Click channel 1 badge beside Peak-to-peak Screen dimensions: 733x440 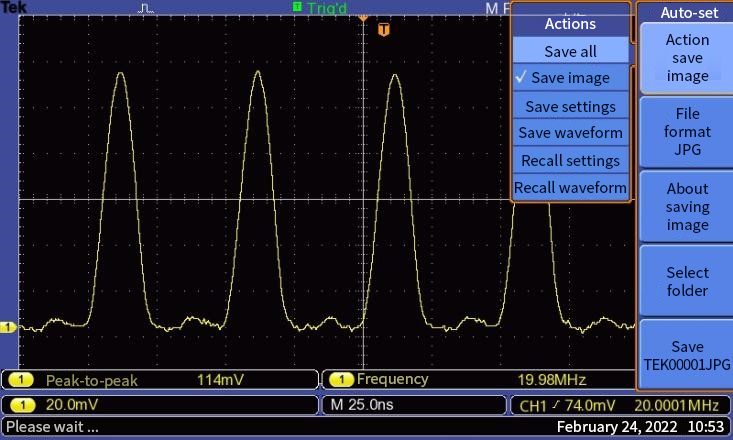(22, 380)
